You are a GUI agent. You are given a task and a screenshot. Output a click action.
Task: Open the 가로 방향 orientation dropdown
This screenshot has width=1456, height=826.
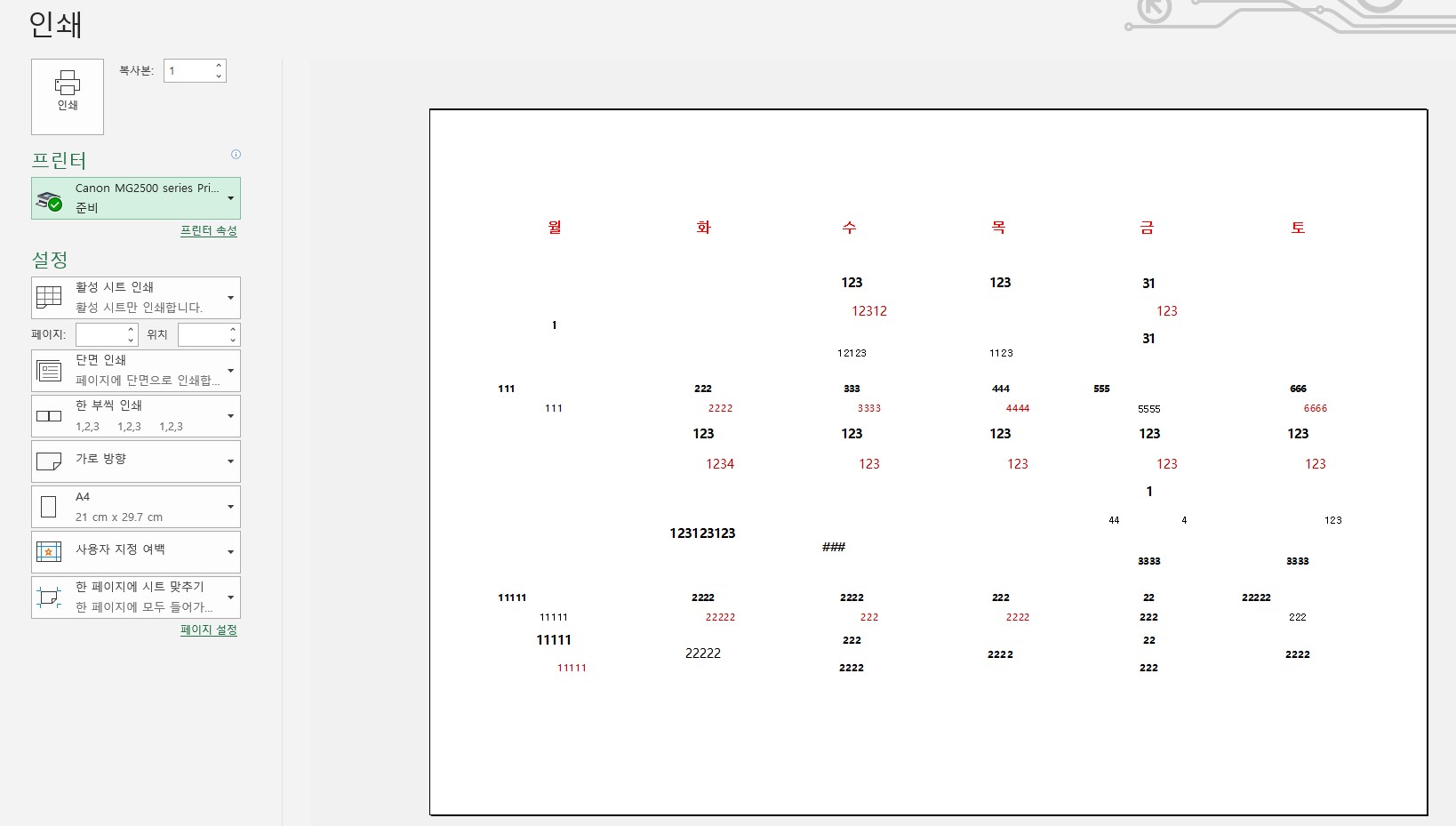(136, 461)
